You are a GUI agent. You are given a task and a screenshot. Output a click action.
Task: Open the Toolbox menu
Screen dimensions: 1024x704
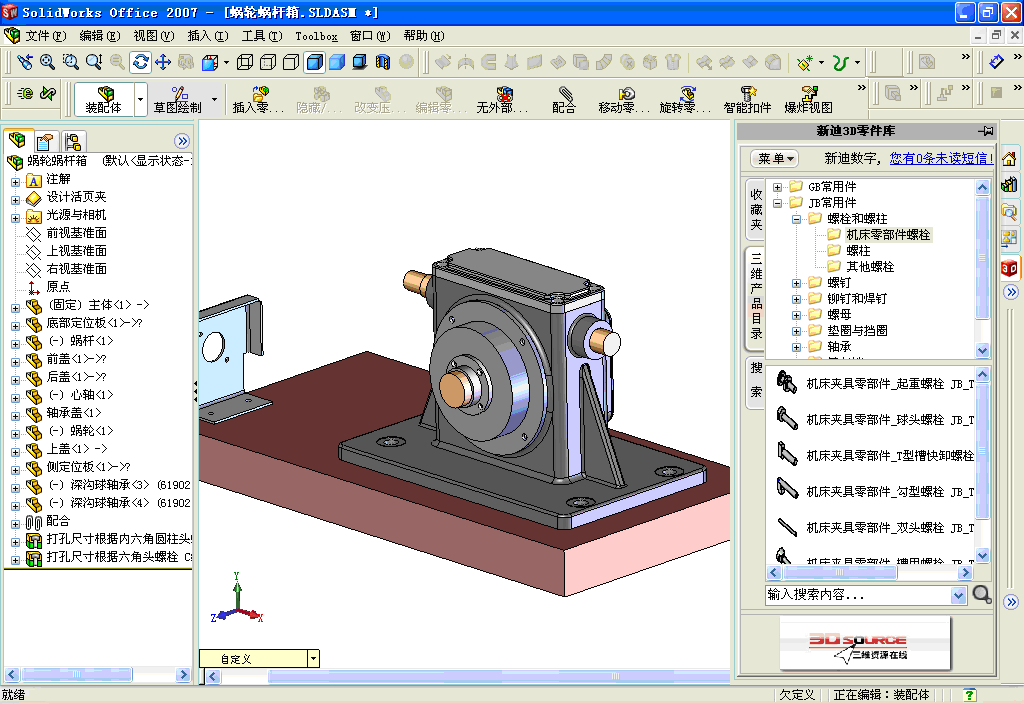coord(316,35)
